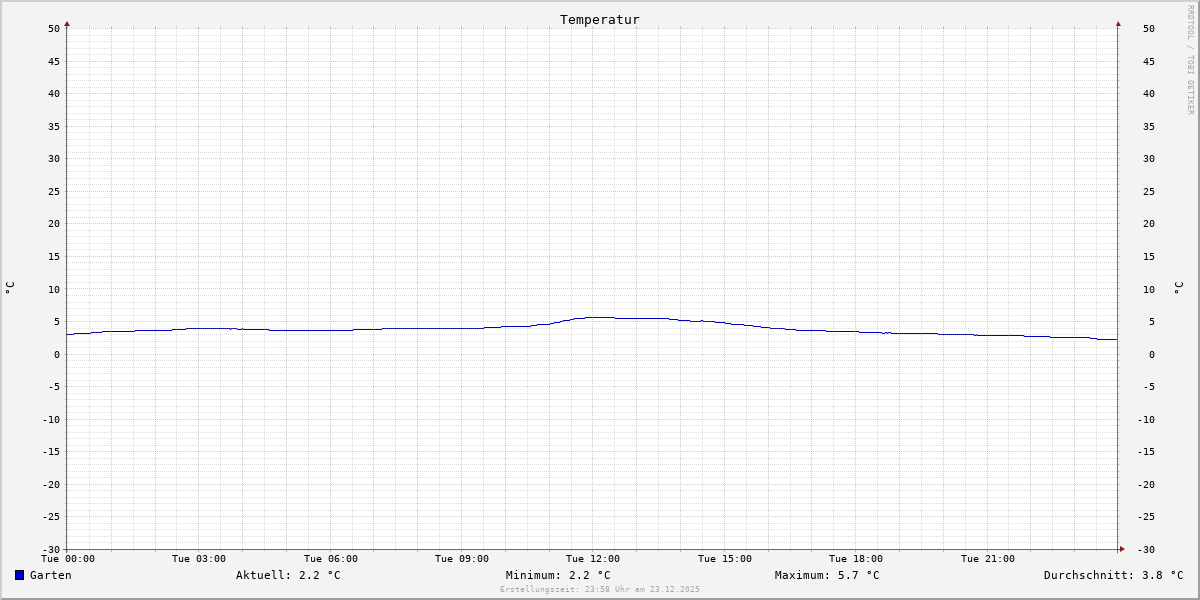Click the Garten legend label
The image size is (1200, 600).
pos(51,575)
